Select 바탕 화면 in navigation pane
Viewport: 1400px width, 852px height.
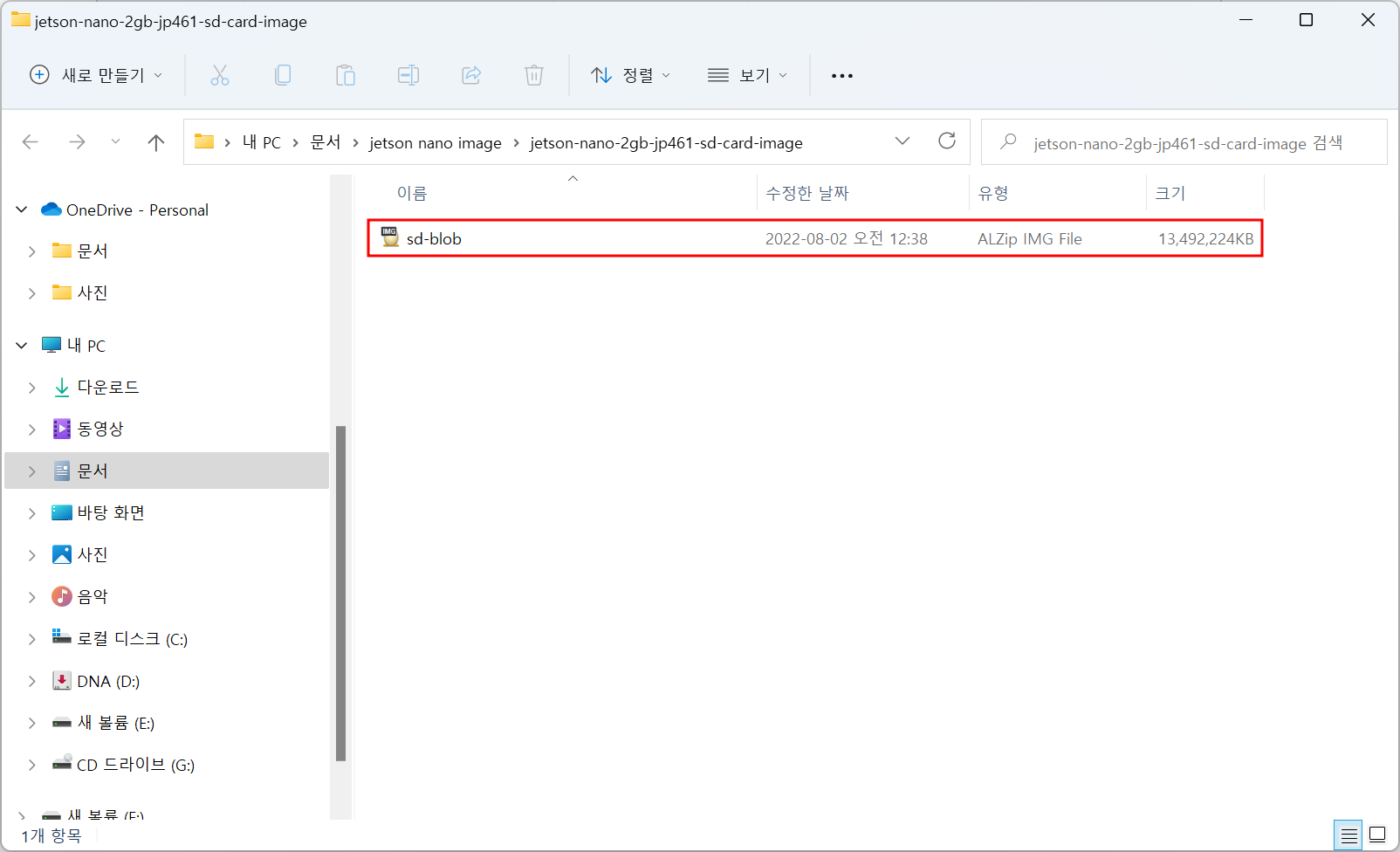coord(111,512)
